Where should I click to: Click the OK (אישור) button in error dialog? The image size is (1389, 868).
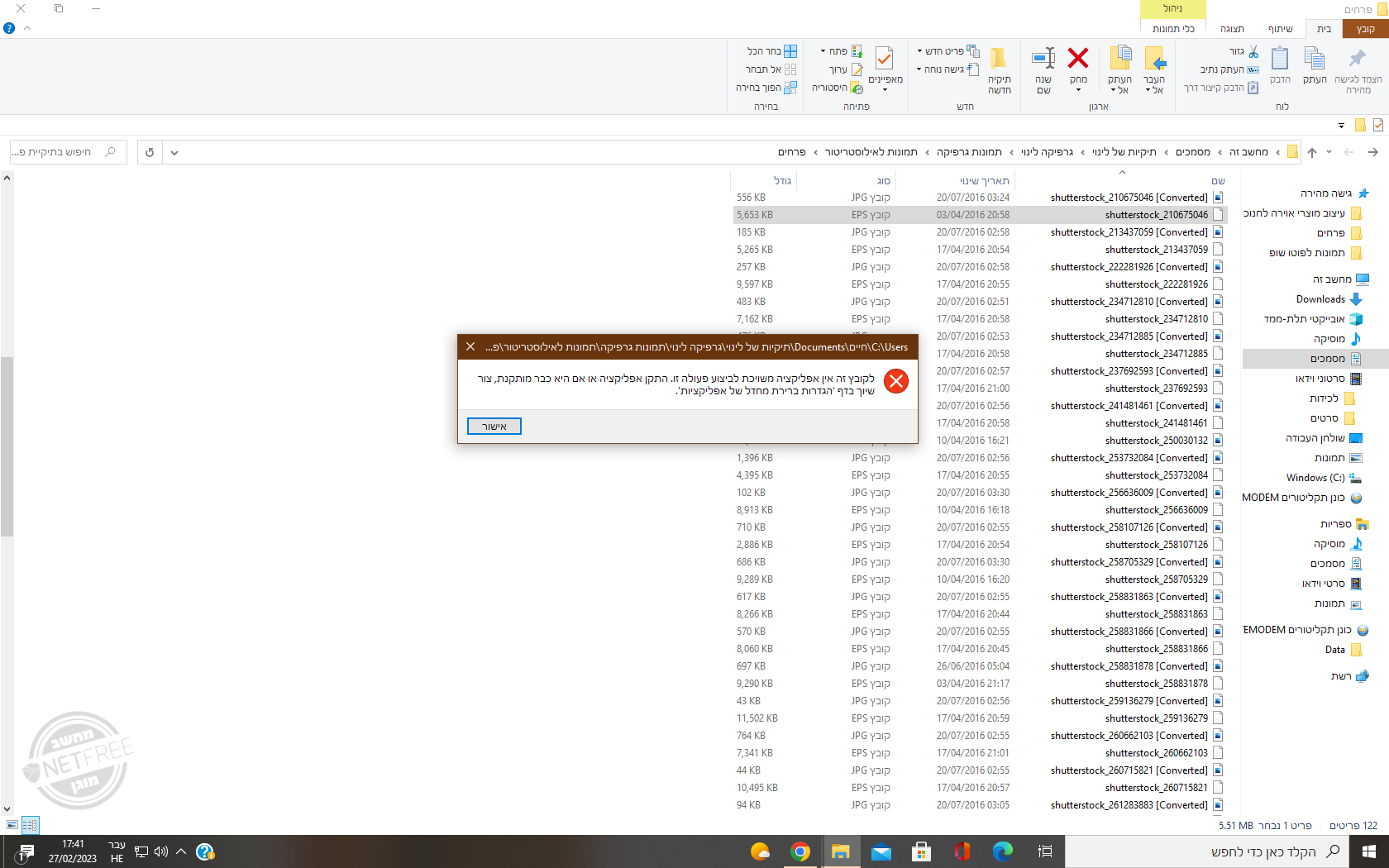[494, 426]
